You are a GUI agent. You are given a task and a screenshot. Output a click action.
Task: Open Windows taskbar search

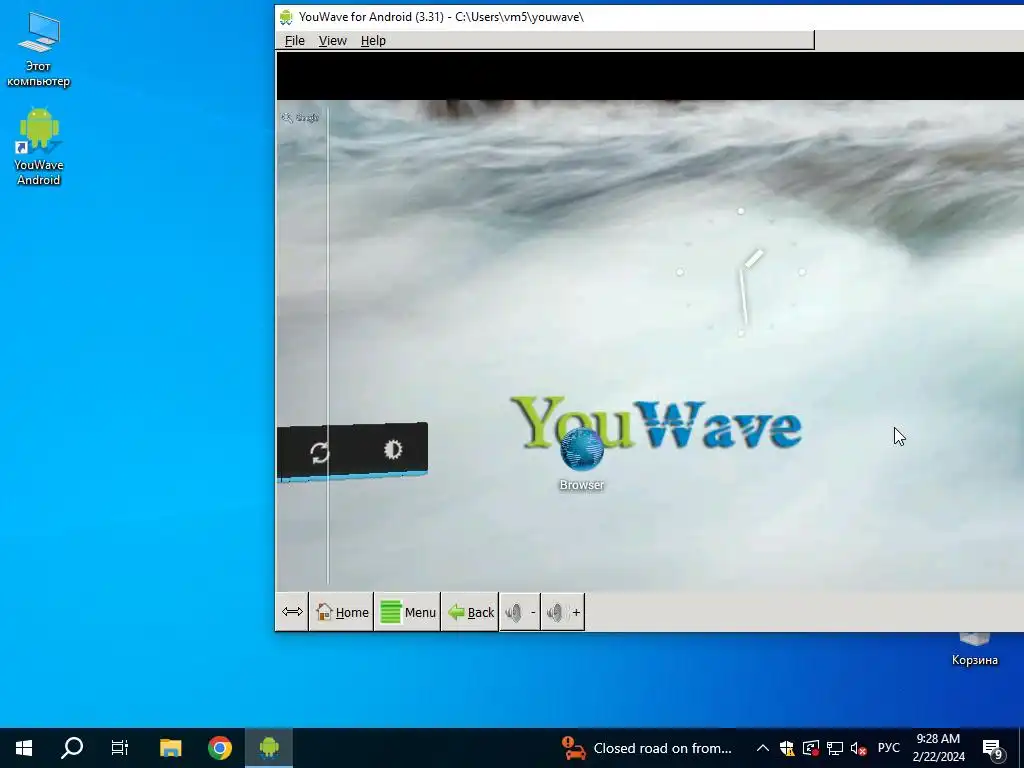pos(72,748)
